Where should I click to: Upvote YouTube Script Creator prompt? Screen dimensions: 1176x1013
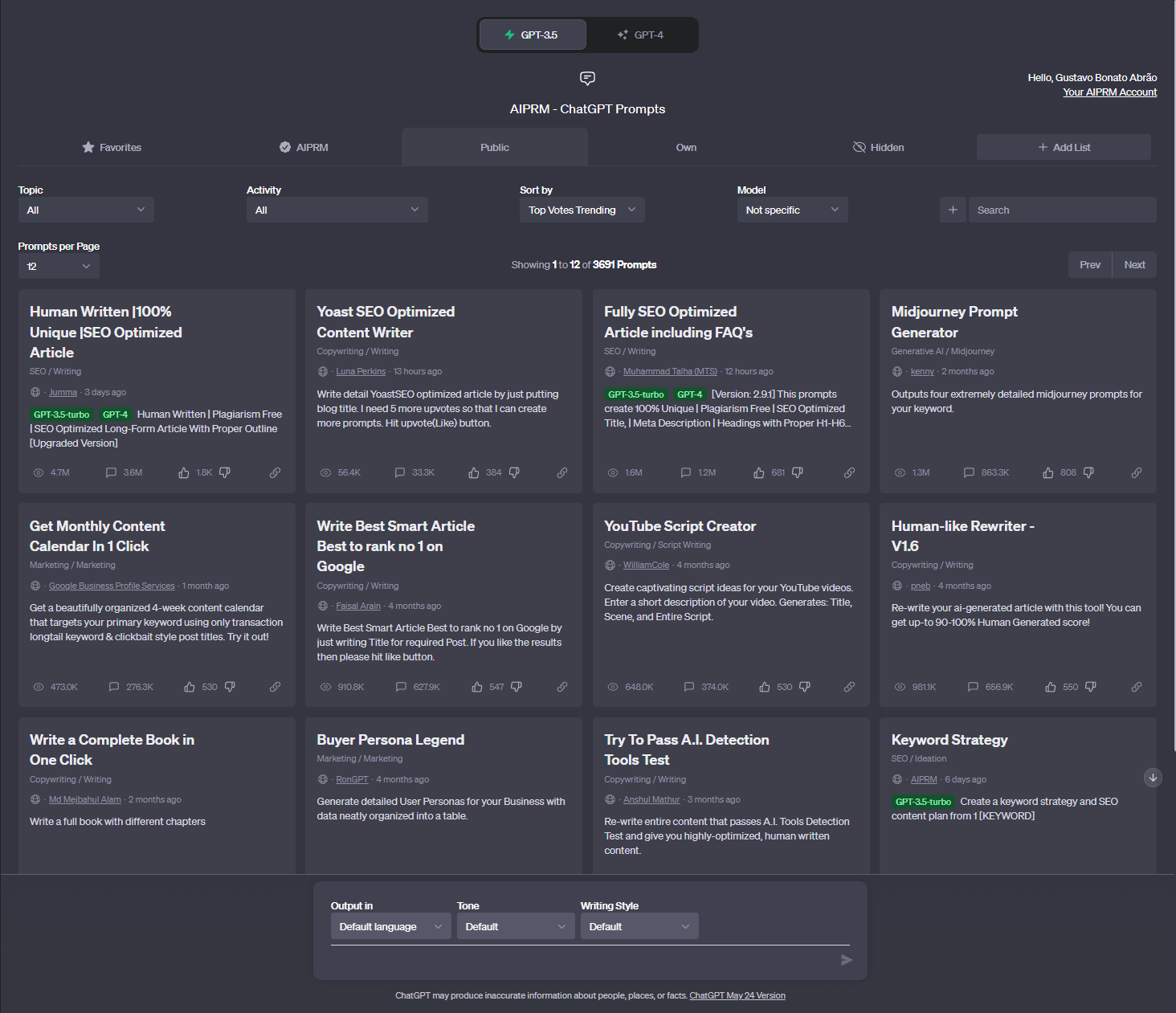click(765, 687)
